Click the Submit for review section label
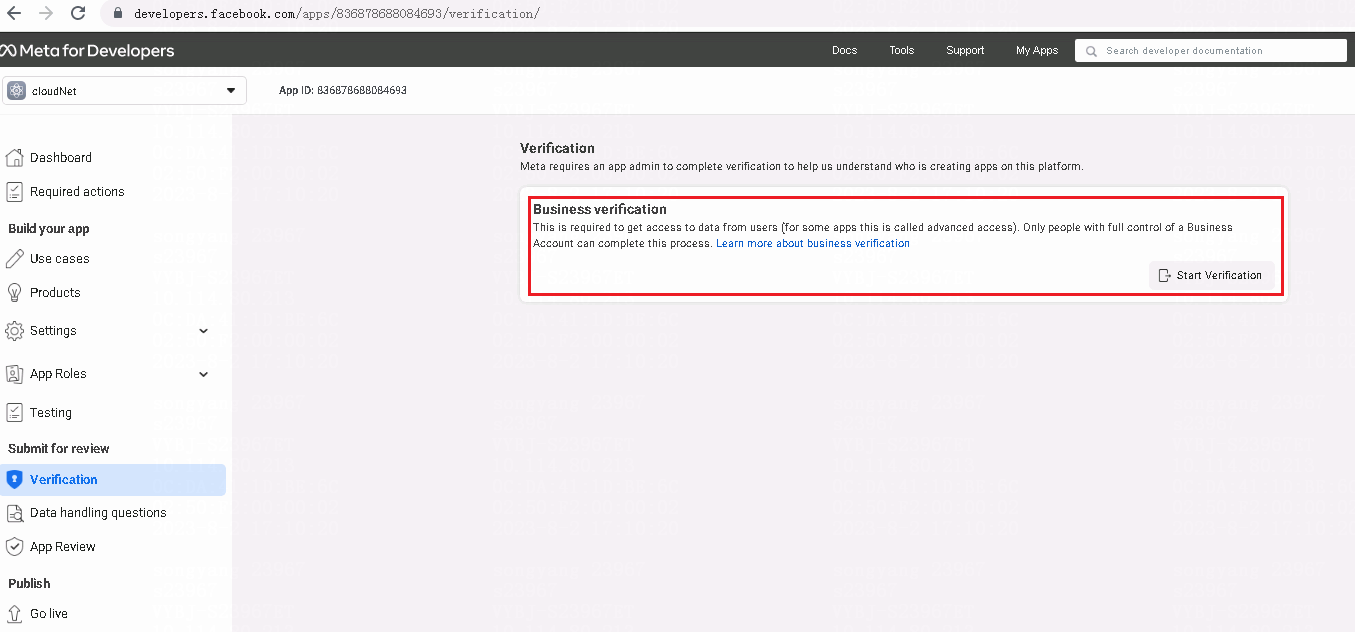Image resolution: width=1355 pixels, height=632 pixels. pos(59,449)
